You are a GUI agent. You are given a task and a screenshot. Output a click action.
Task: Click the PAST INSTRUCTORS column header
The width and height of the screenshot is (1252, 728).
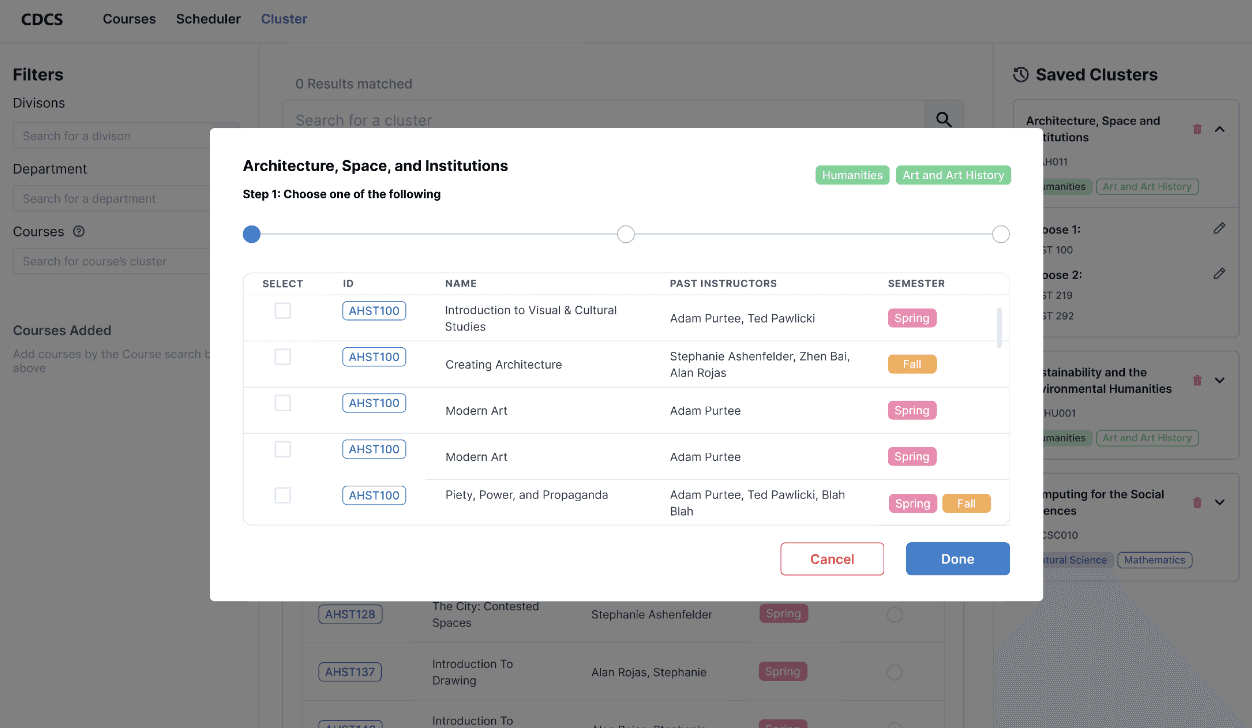pyautogui.click(x=723, y=284)
